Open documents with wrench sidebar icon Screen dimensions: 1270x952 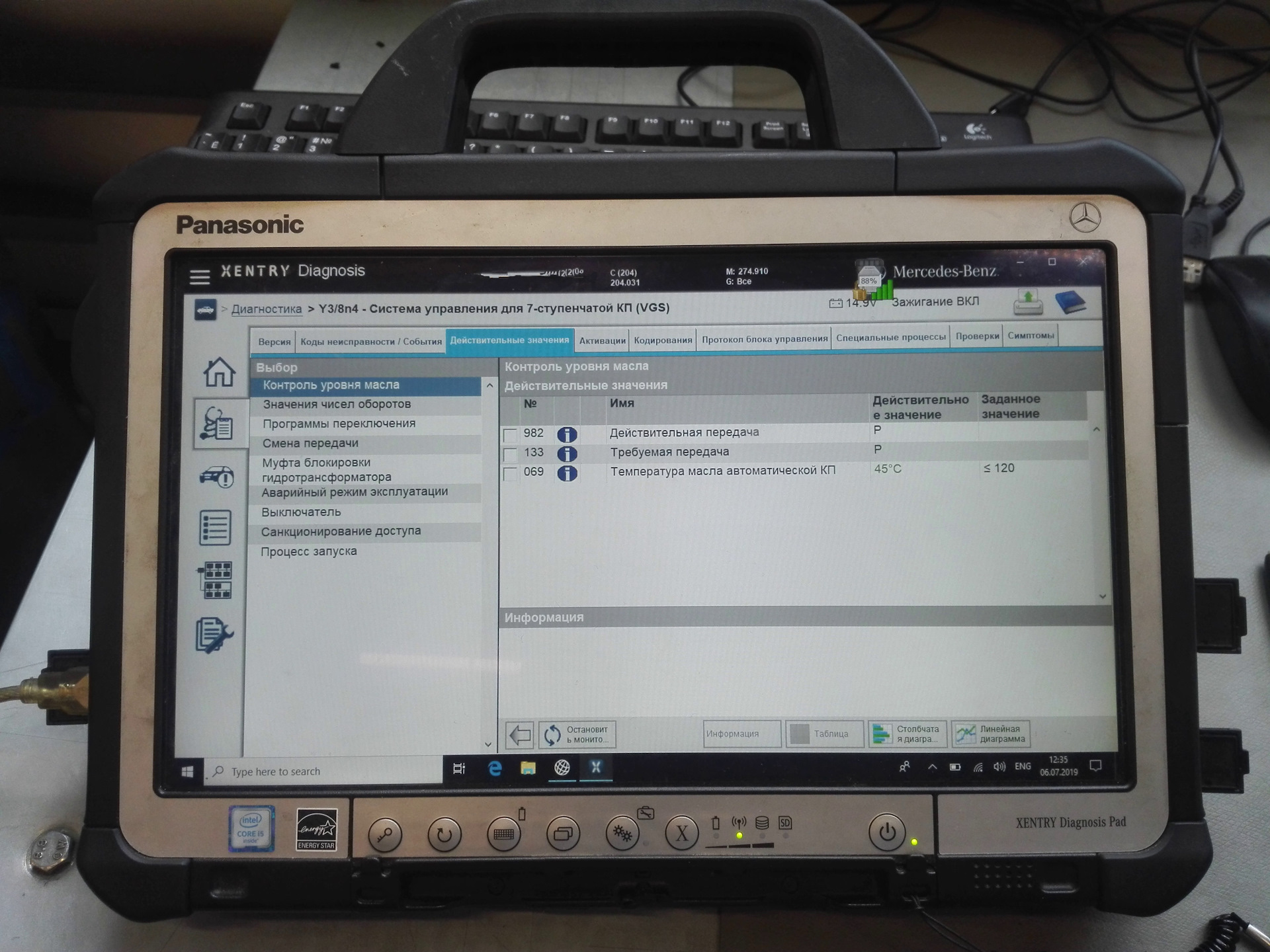coord(214,635)
